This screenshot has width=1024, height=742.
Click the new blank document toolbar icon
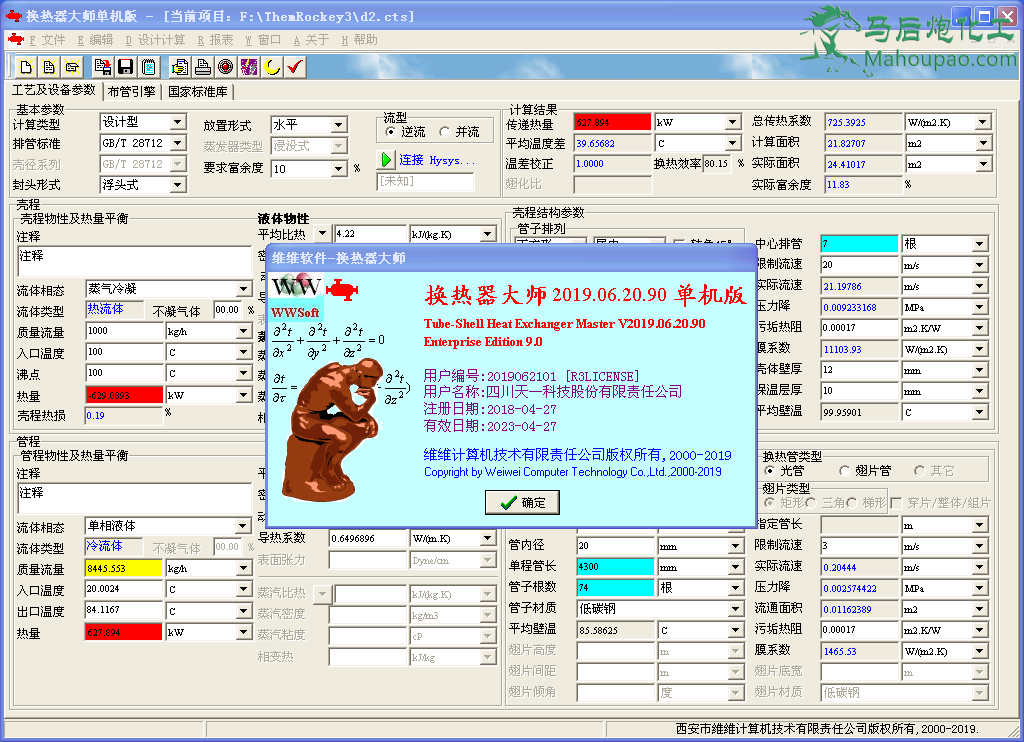coord(24,67)
